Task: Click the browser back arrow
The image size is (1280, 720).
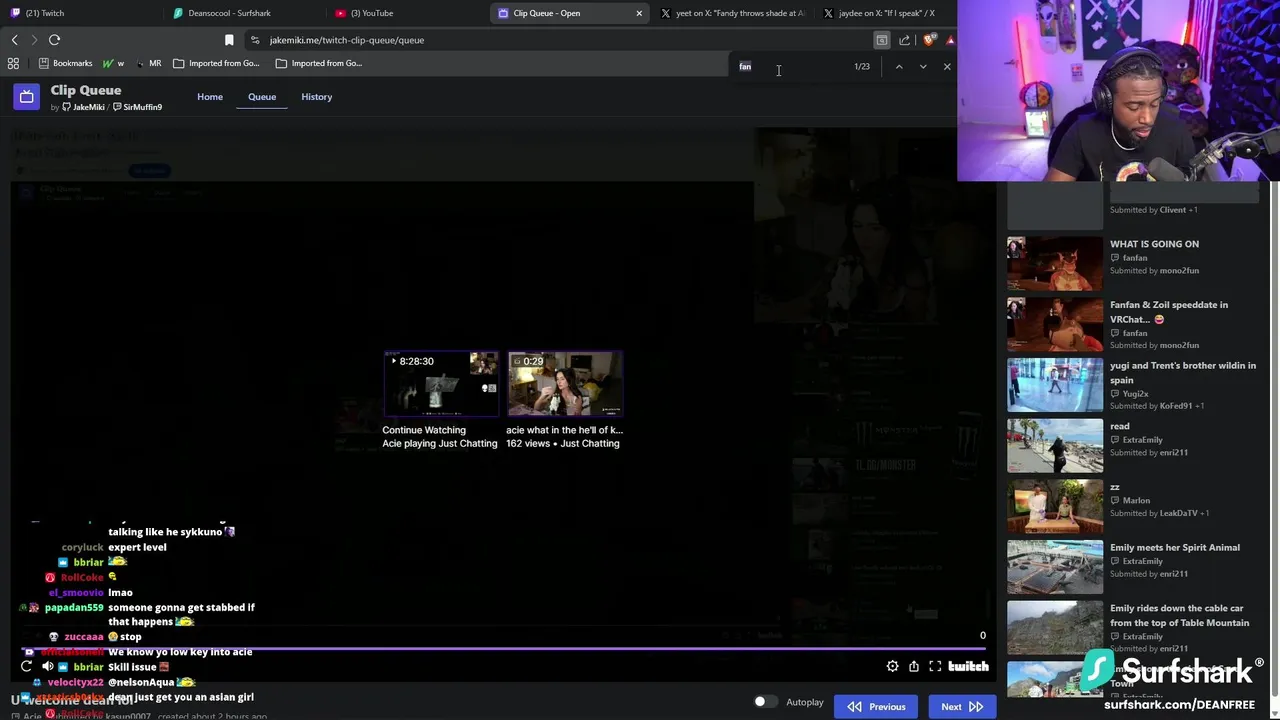Action: click(14, 40)
